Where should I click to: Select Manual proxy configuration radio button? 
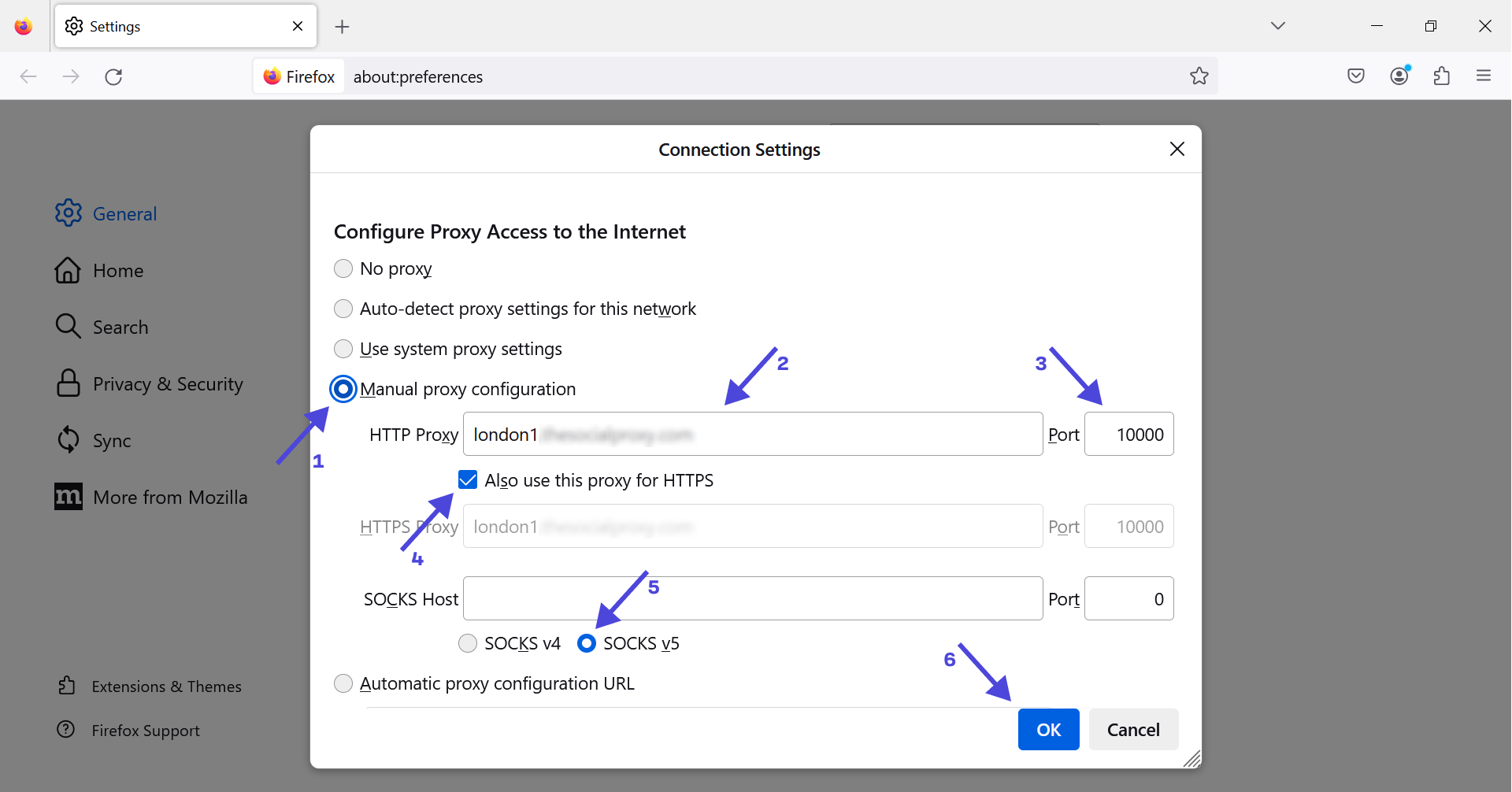point(343,389)
